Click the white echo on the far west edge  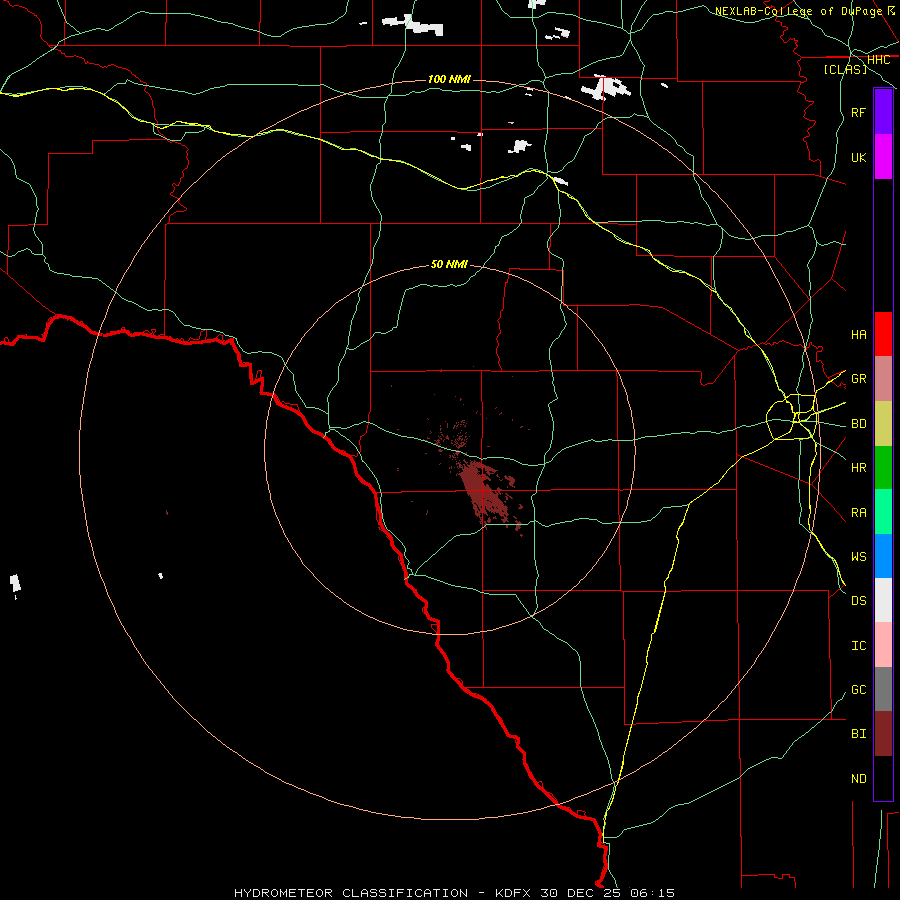[15, 583]
